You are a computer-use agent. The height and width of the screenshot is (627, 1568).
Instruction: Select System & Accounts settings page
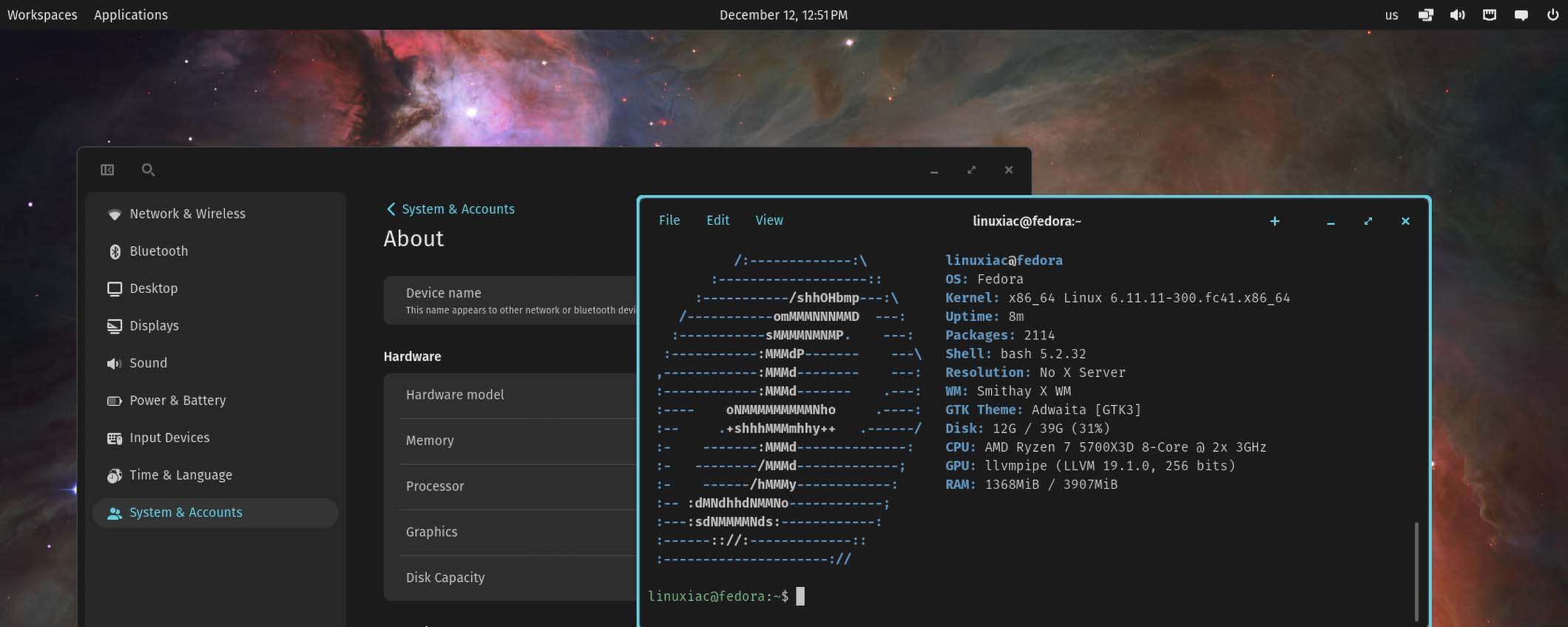point(215,512)
